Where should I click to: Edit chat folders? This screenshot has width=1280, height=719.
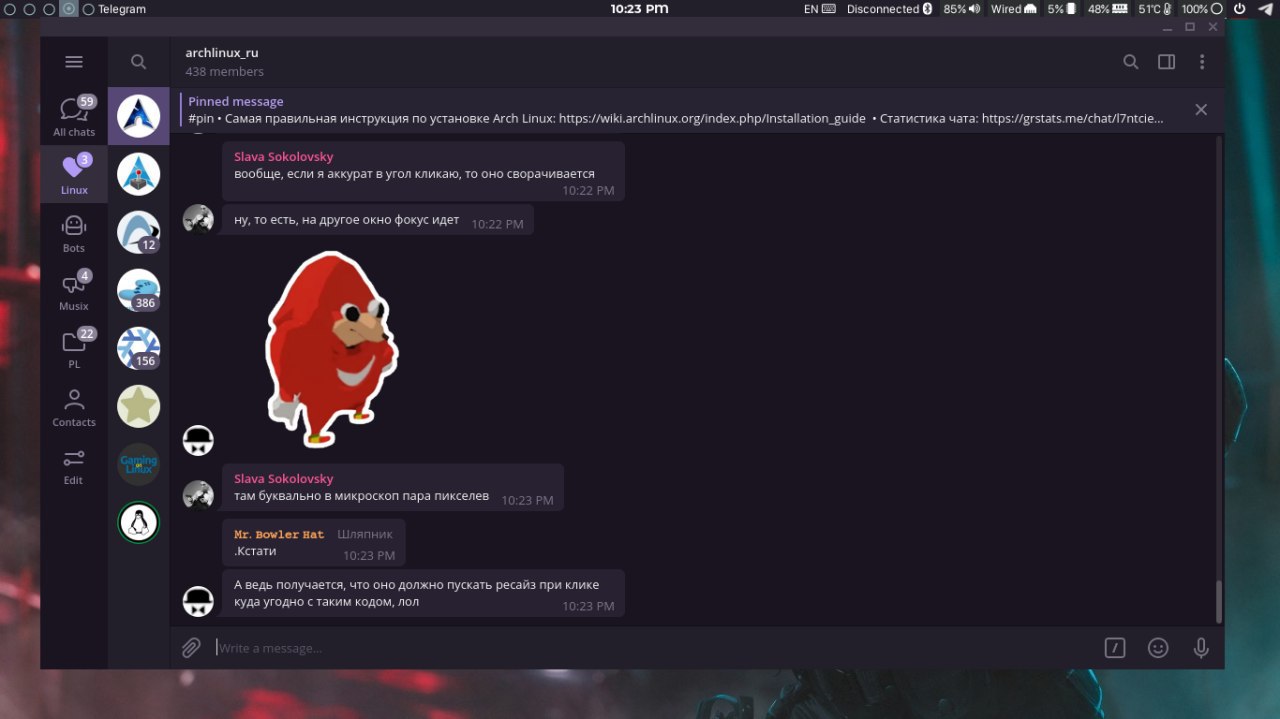[74, 465]
